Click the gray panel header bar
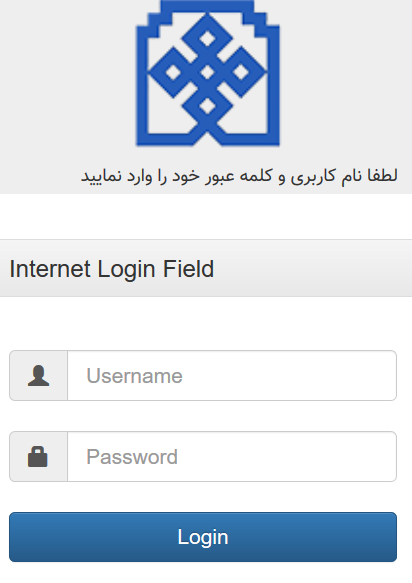 click(x=206, y=268)
